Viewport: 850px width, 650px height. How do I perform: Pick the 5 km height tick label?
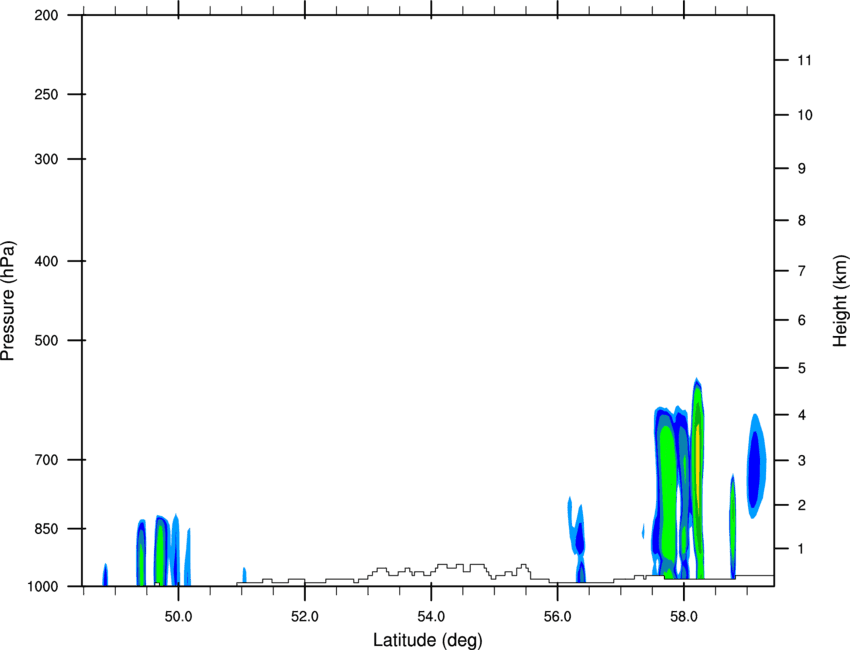[x=801, y=368]
